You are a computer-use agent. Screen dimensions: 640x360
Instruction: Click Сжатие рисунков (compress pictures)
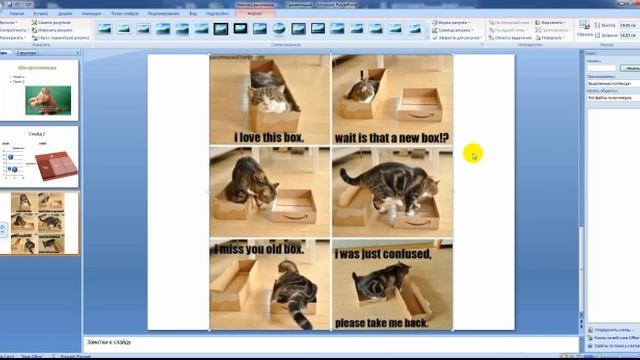51,22
